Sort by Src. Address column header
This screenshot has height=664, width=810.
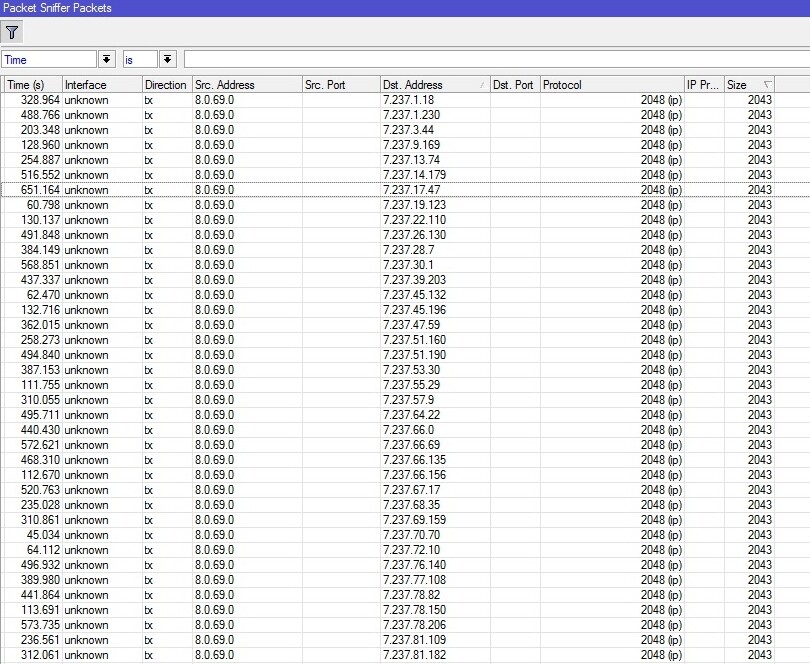(247, 85)
